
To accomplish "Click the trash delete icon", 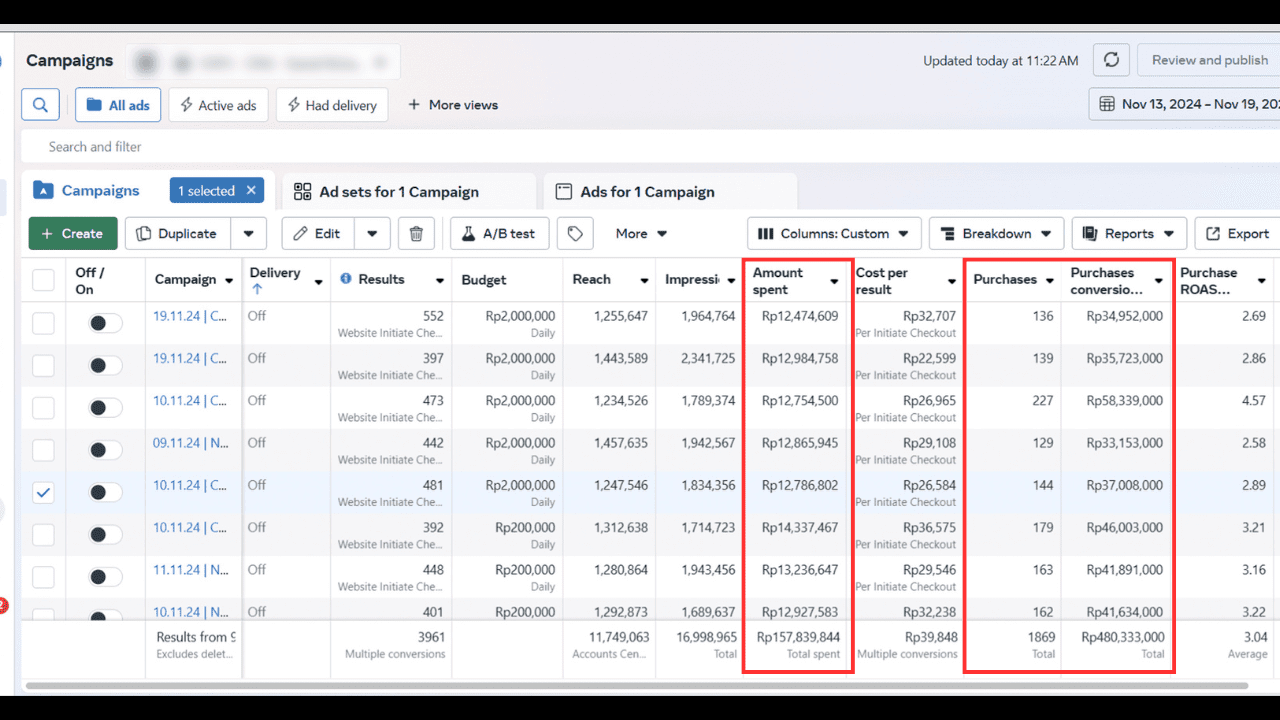I will pyautogui.click(x=416, y=234).
